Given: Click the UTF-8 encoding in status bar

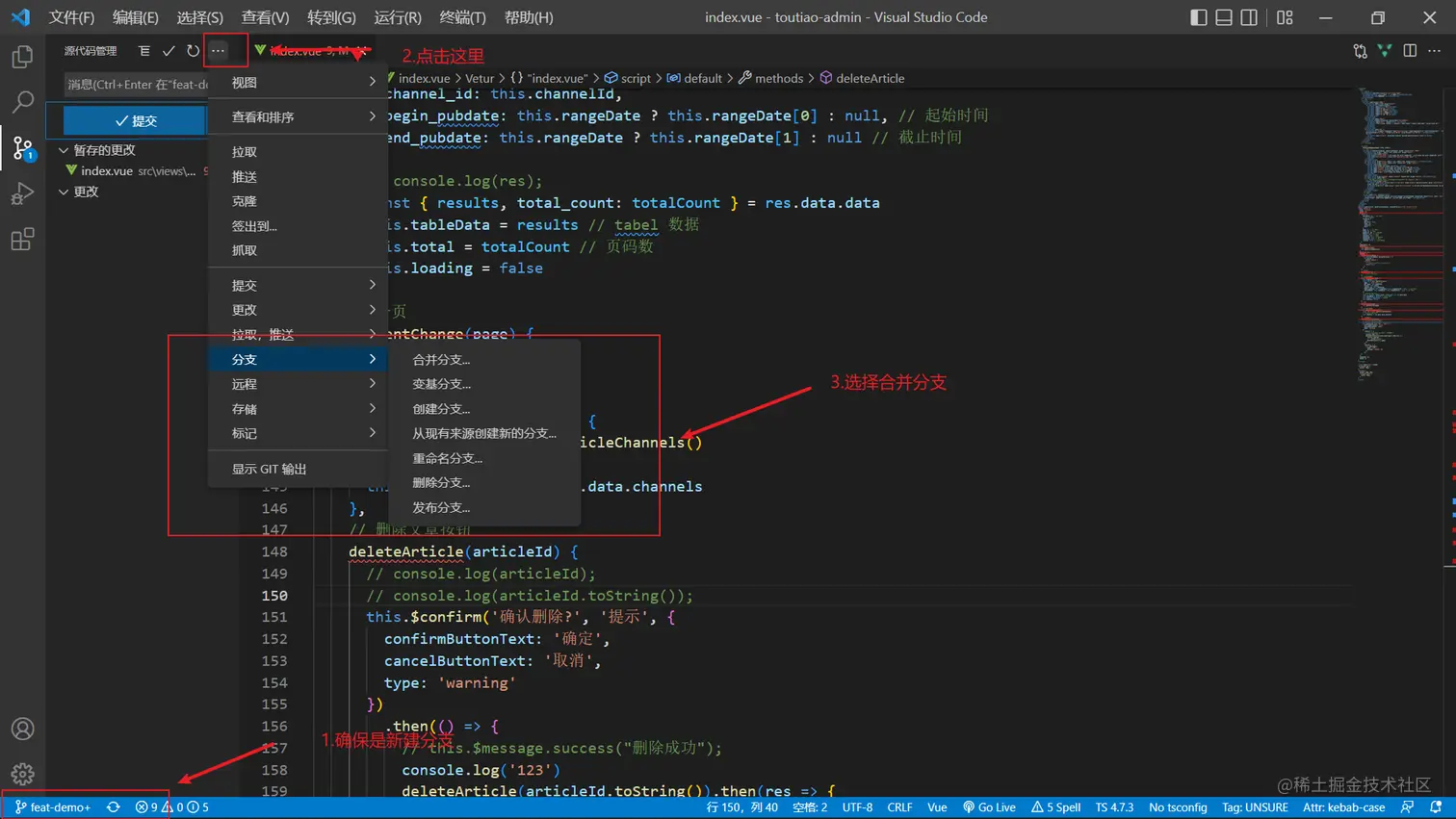Looking at the screenshot, I should [x=857, y=807].
